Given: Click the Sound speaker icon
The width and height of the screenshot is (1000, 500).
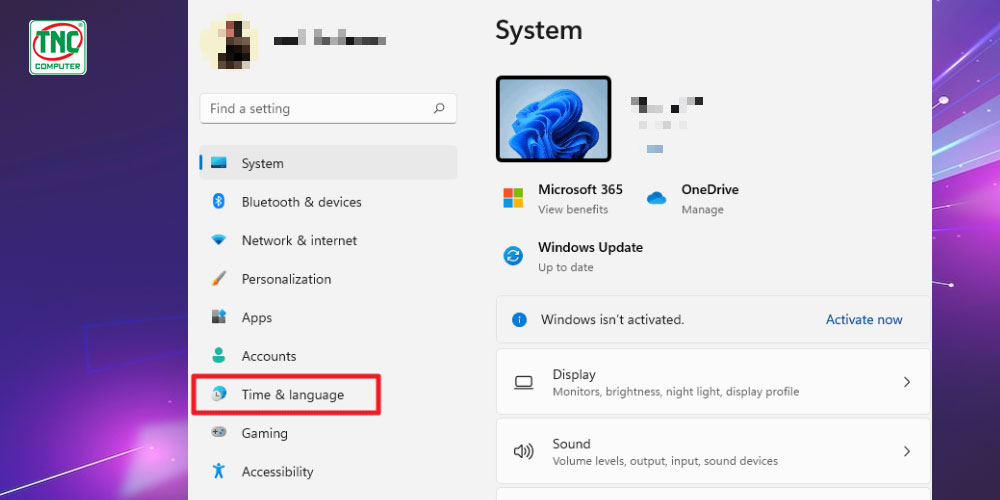Looking at the screenshot, I should pyautogui.click(x=524, y=452).
